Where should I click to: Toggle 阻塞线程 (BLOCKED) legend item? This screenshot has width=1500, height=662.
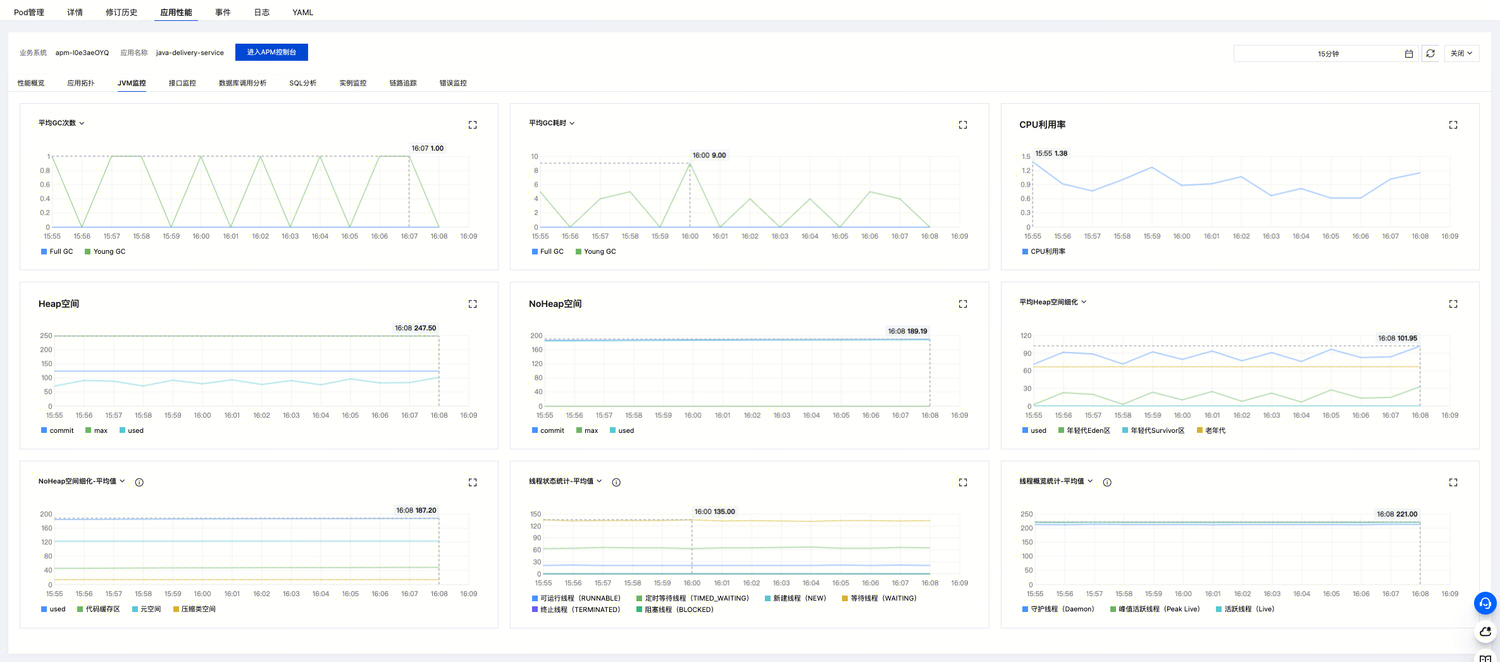(x=675, y=609)
